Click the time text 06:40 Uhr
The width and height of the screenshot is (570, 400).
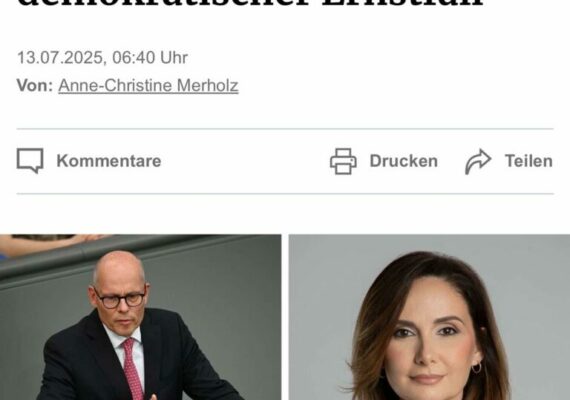pos(150,57)
